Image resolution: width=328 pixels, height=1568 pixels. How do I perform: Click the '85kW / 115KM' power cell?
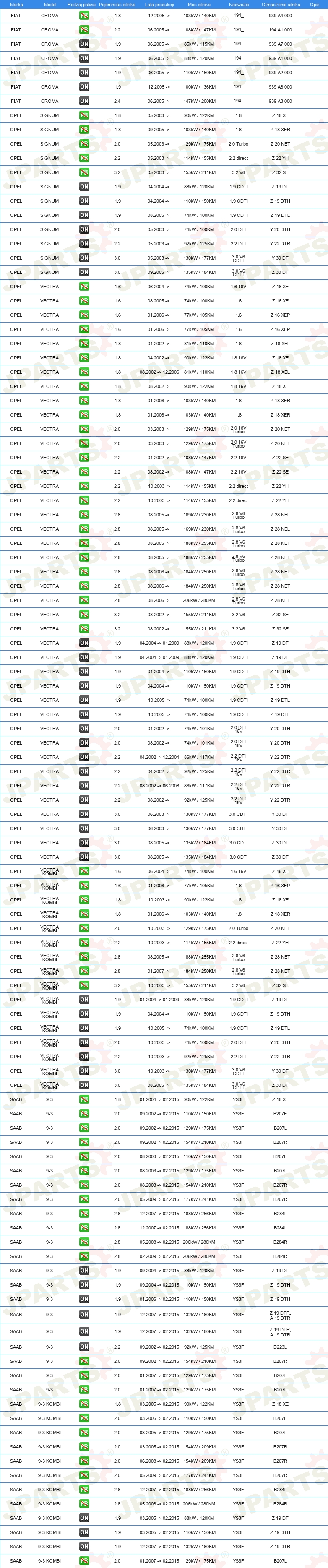click(x=199, y=44)
